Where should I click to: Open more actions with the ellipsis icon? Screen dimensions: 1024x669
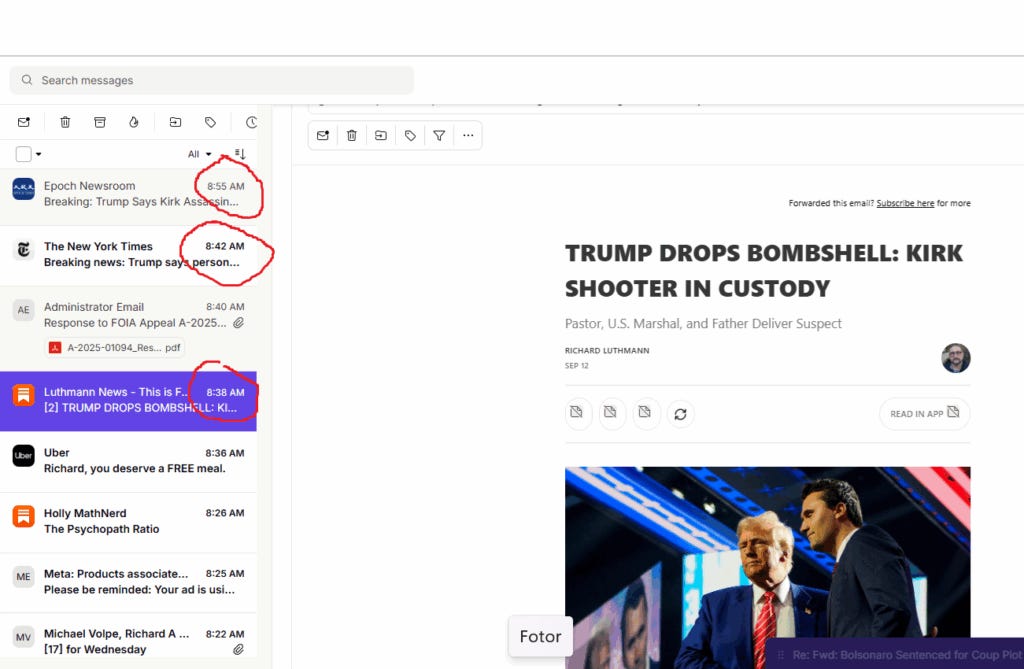point(468,135)
